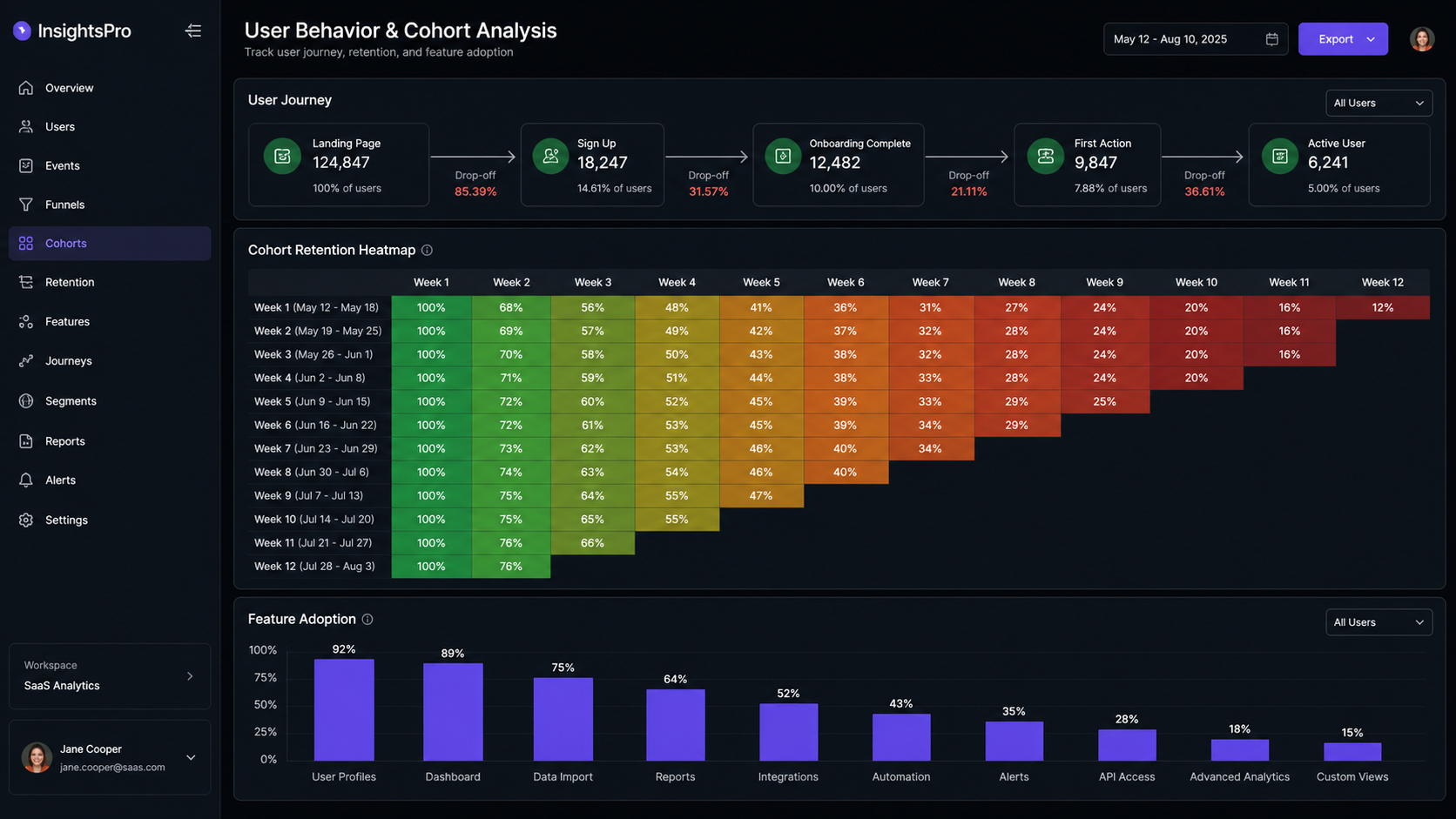The image size is (1456, 819).
Task: Click the Reports 64% adoption bar
Action: [x=676, y=725]
